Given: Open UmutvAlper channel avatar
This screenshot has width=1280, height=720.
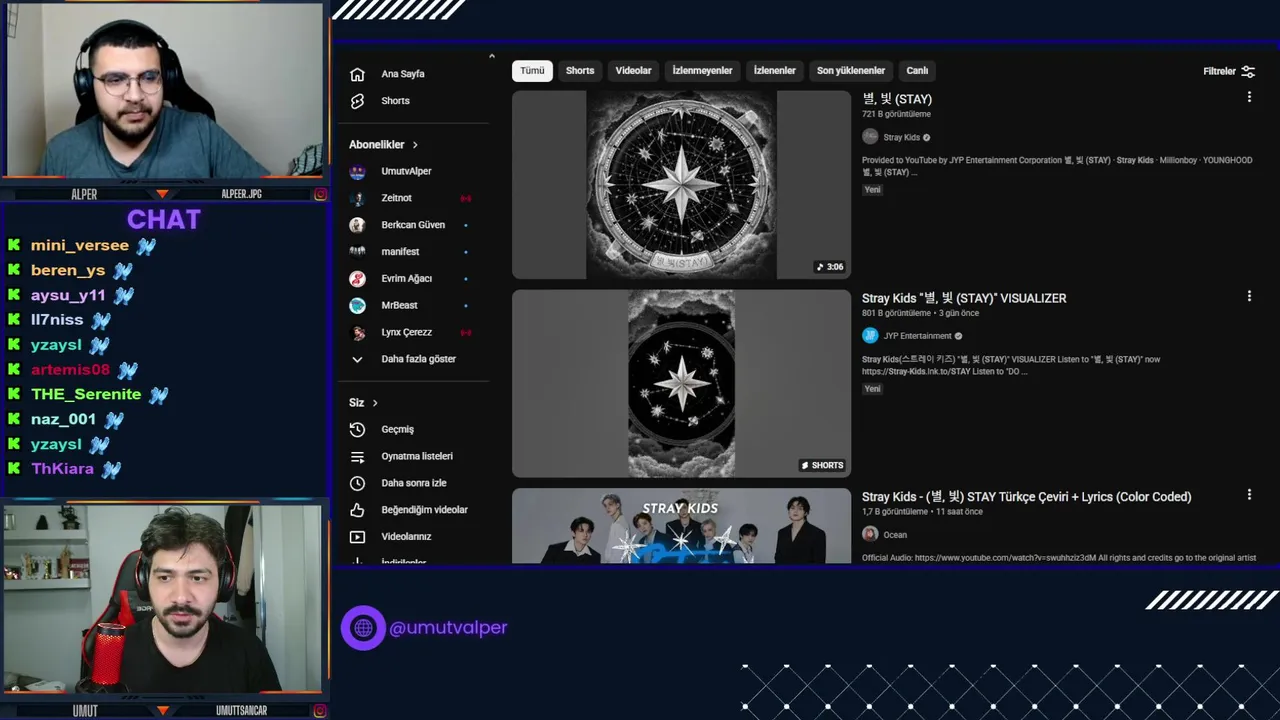Looking at the screenshot, I should (357, 171).
